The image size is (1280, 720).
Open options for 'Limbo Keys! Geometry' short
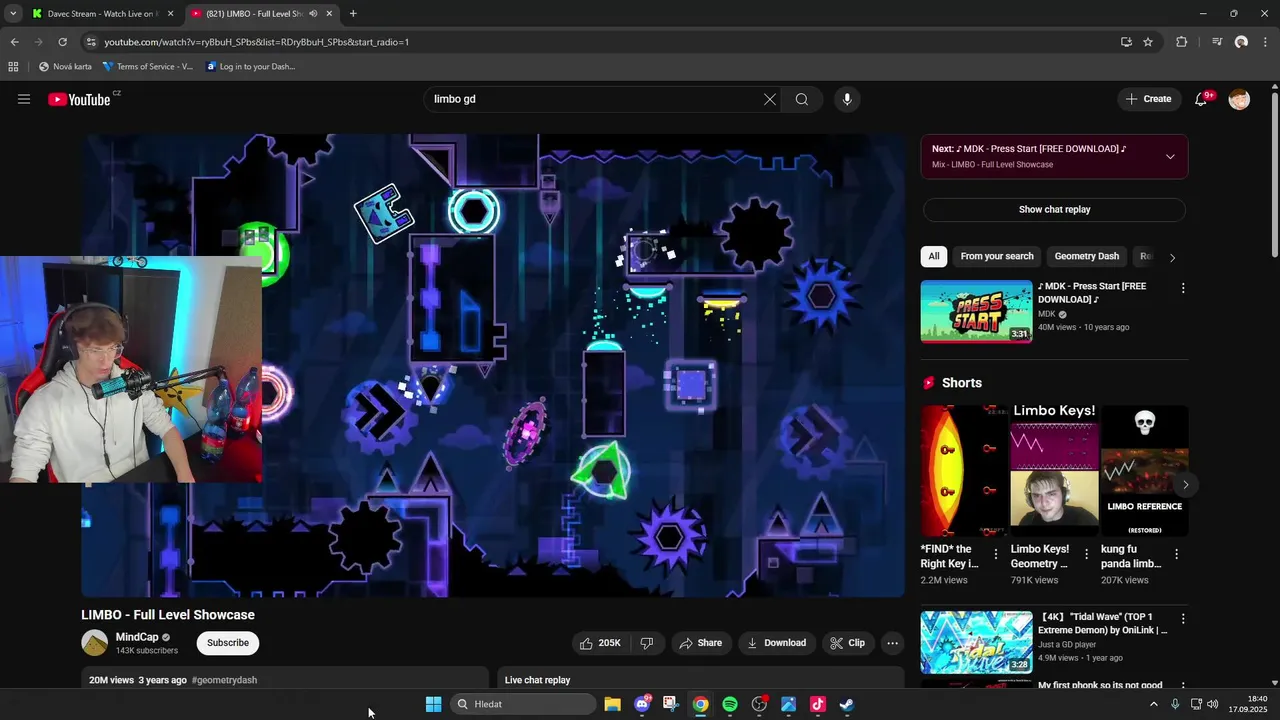[1087, 554]
